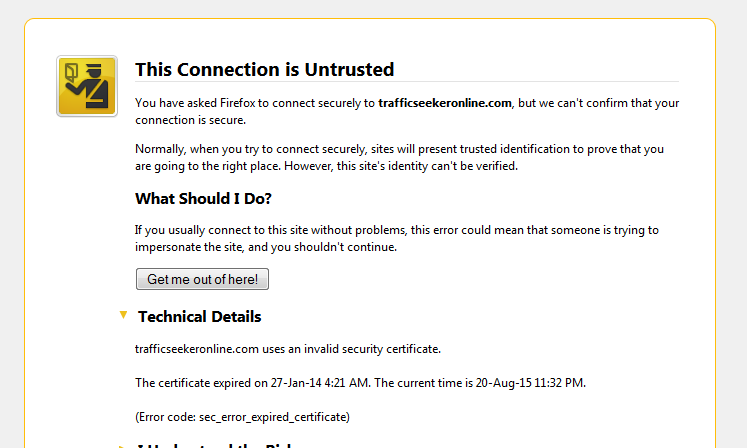
Task: Click the "Get me out of here!" button
Action: (x=202, y=279)
